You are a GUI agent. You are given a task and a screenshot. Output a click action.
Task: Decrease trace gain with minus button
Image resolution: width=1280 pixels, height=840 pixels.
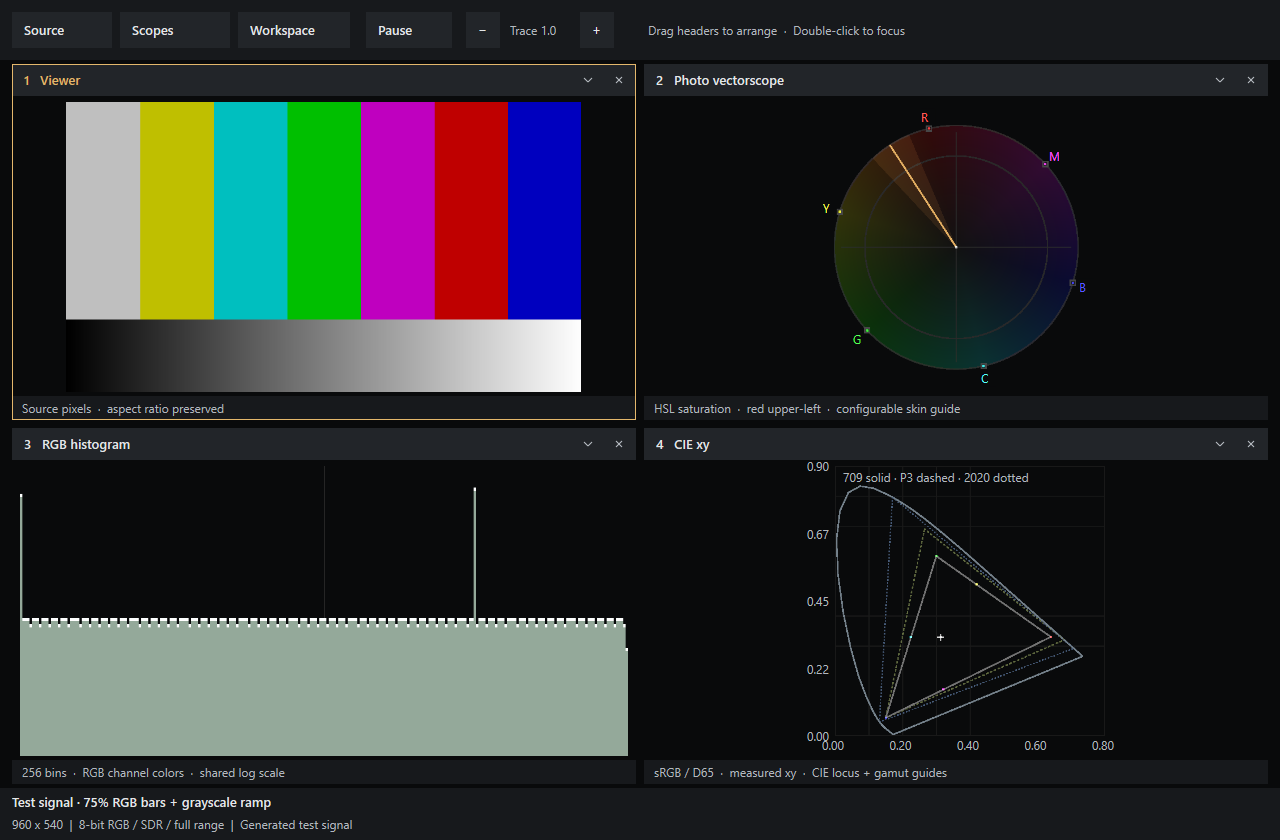tap(483, 30)
